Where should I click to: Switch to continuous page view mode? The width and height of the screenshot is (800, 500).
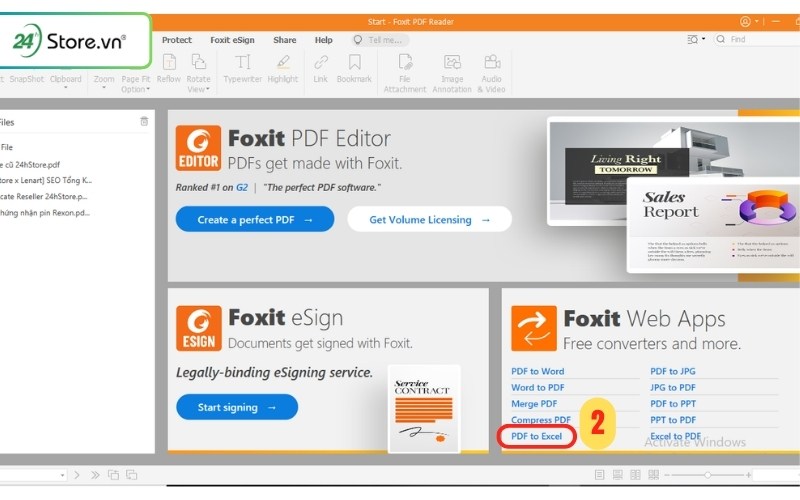(617, 475)
